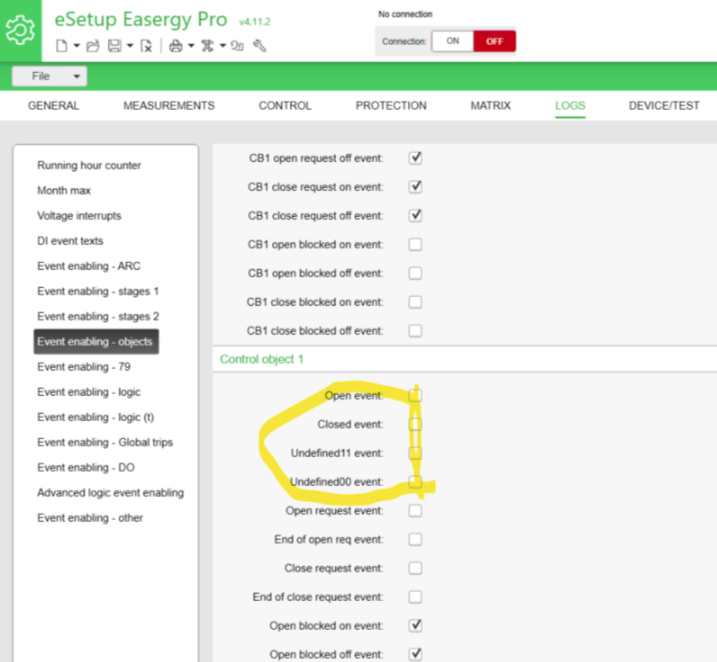Switch to the MEASUREMENTS tab
717x662 pixels.
pos(169,106)
